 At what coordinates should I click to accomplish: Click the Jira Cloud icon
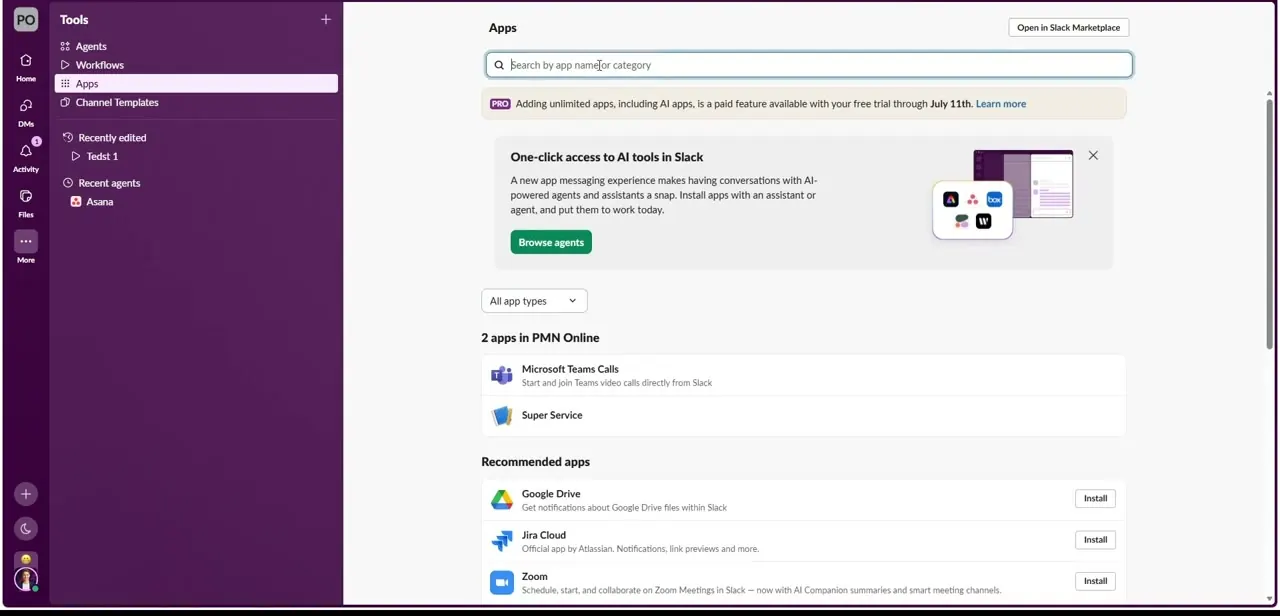tap(502, 541)
